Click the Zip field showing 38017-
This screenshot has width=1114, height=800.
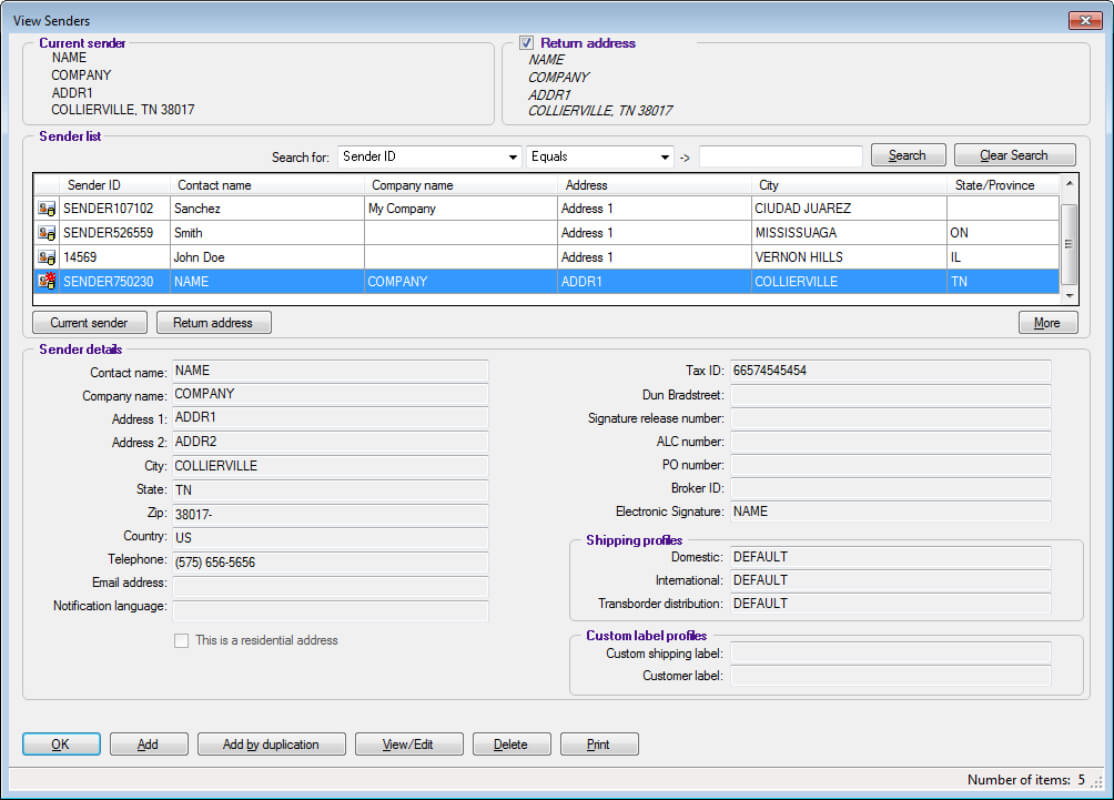pyautogui.click(x=330, y=514)
